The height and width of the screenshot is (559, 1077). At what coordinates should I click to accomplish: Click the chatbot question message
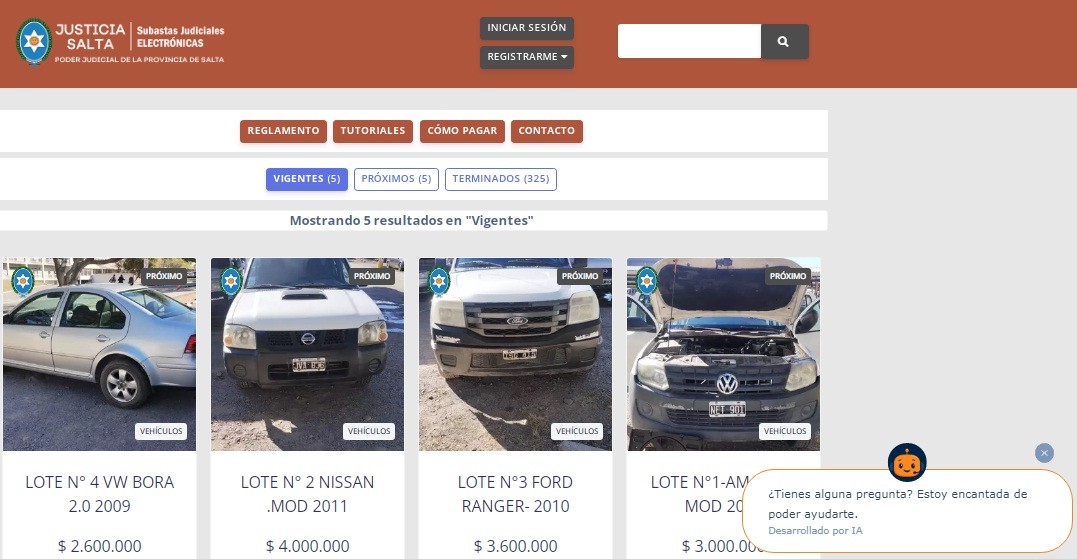coord(898,503)
